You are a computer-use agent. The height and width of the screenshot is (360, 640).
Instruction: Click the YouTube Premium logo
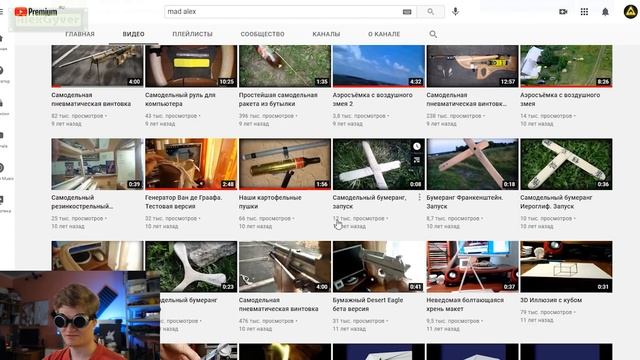[x=36, y=12]
